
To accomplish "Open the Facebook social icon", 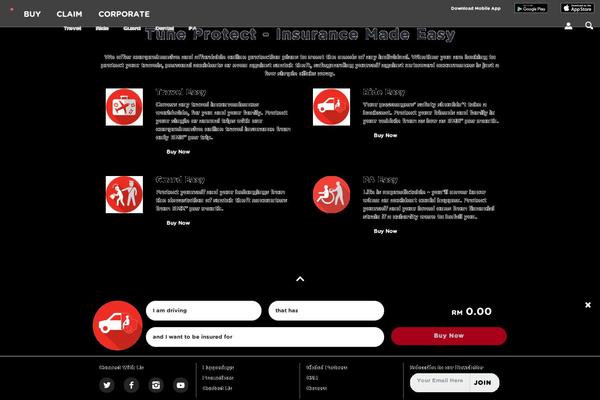I will 131,385.
